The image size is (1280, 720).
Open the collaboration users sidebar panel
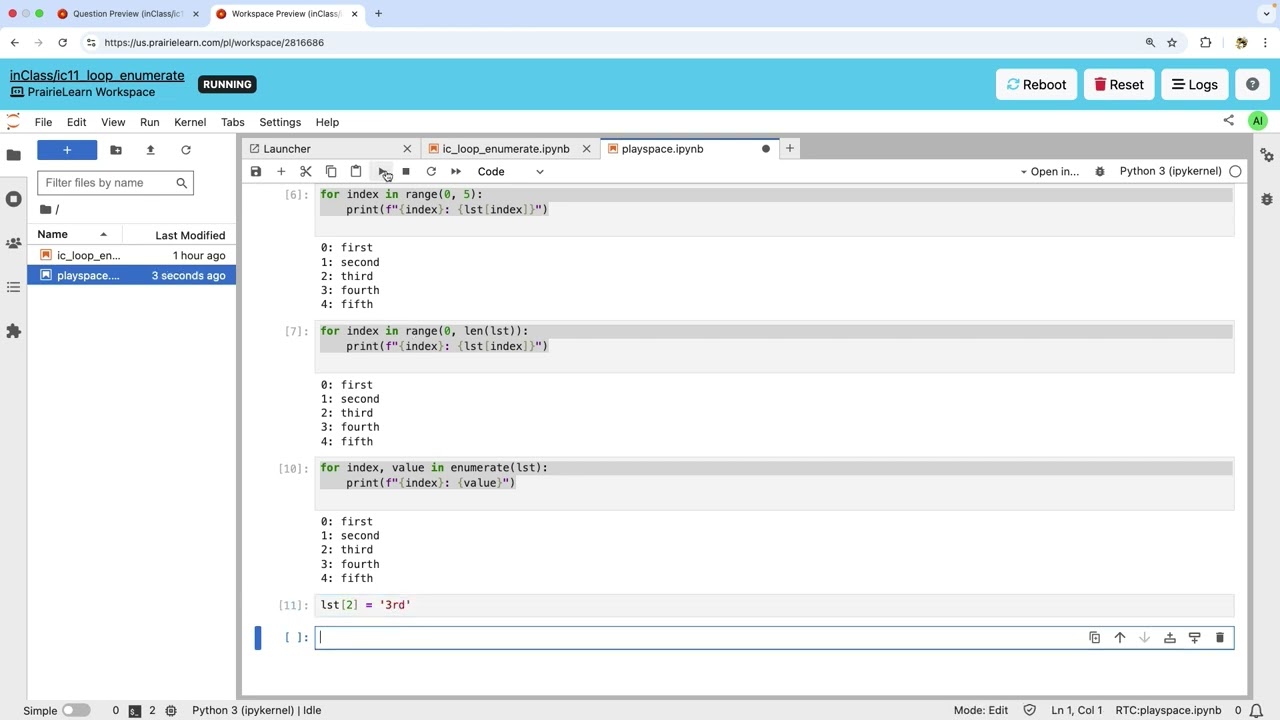13,243
